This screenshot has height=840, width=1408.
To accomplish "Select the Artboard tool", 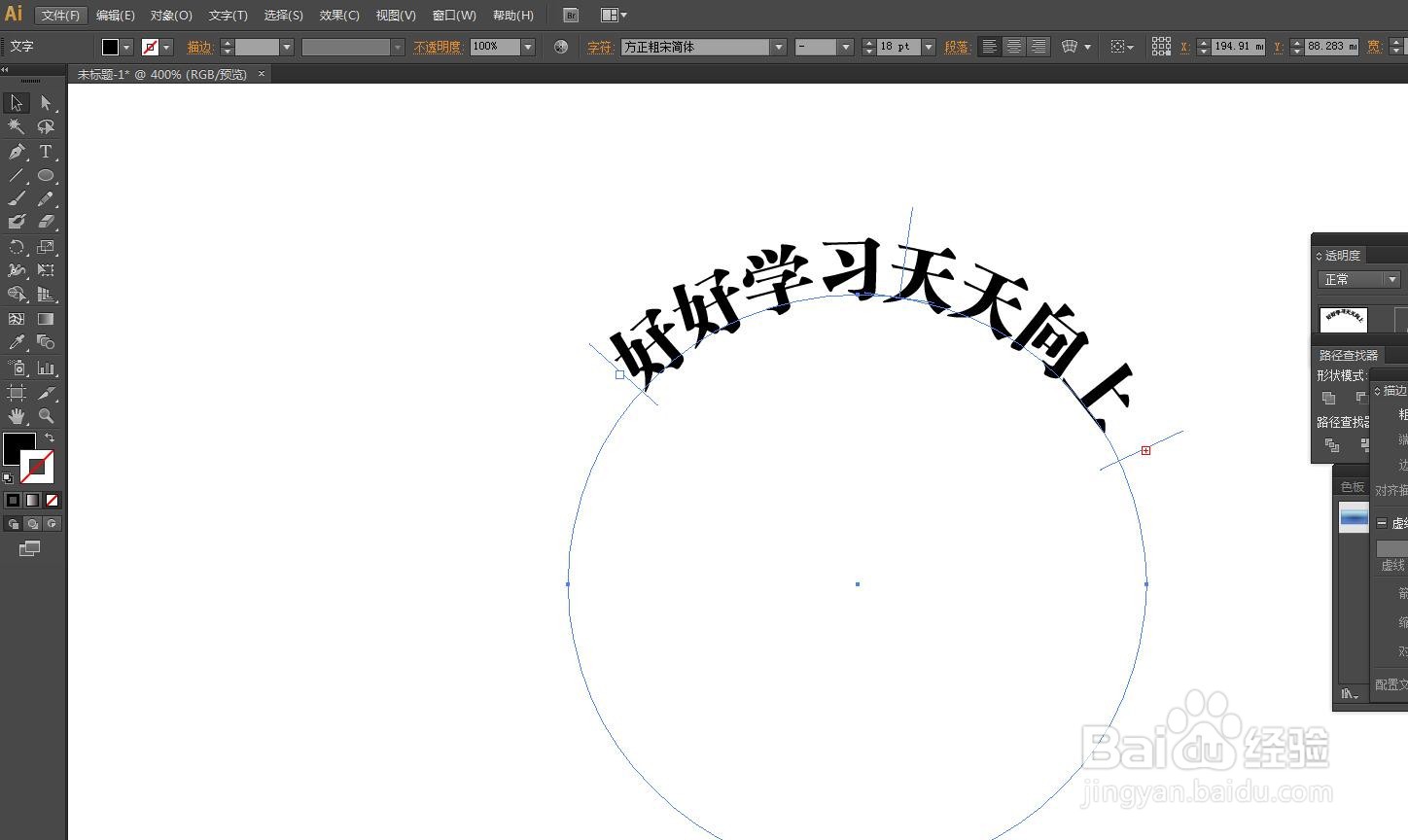I will (17, 393).
